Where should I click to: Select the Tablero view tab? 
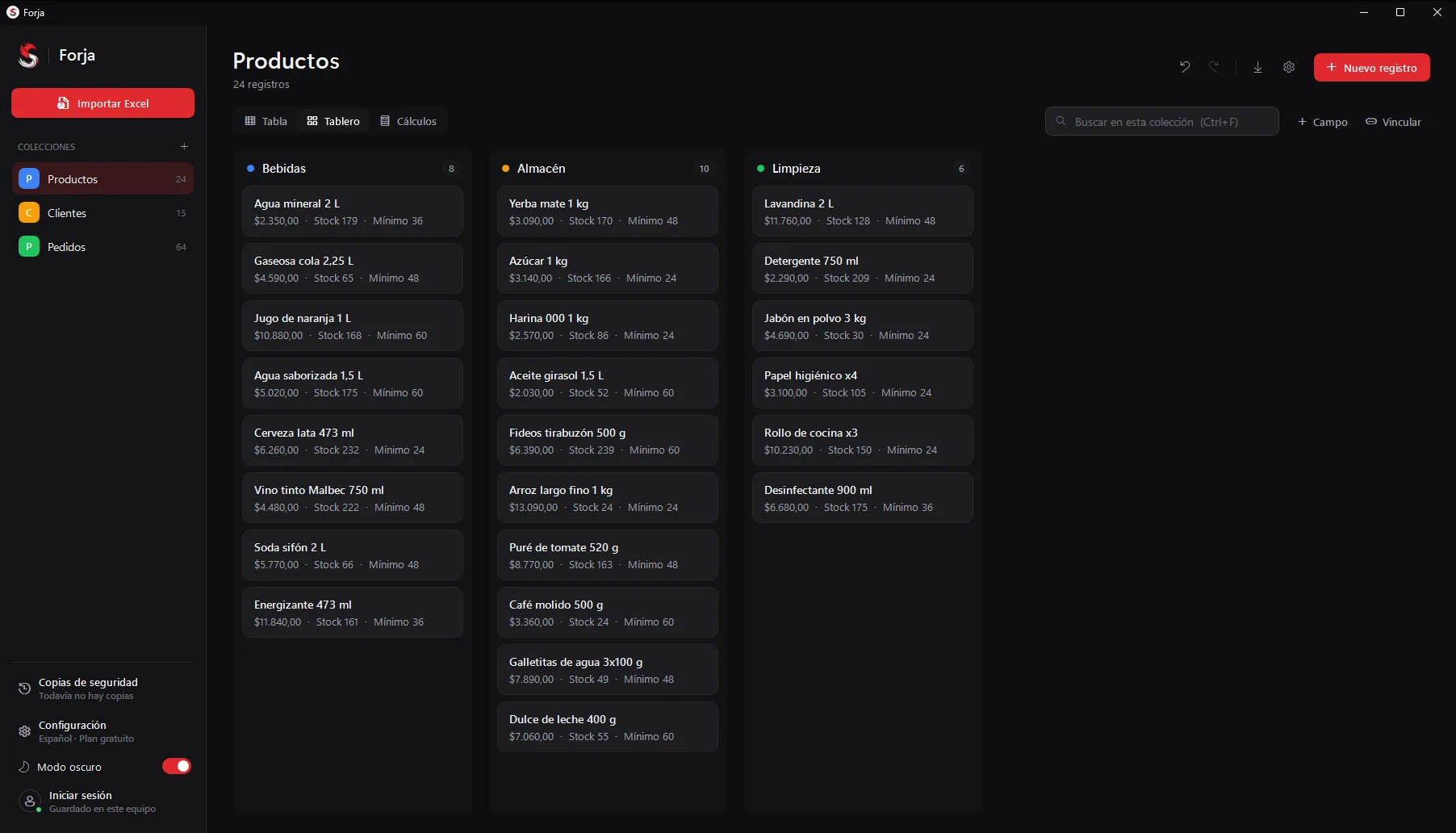[x=333, y=121]
